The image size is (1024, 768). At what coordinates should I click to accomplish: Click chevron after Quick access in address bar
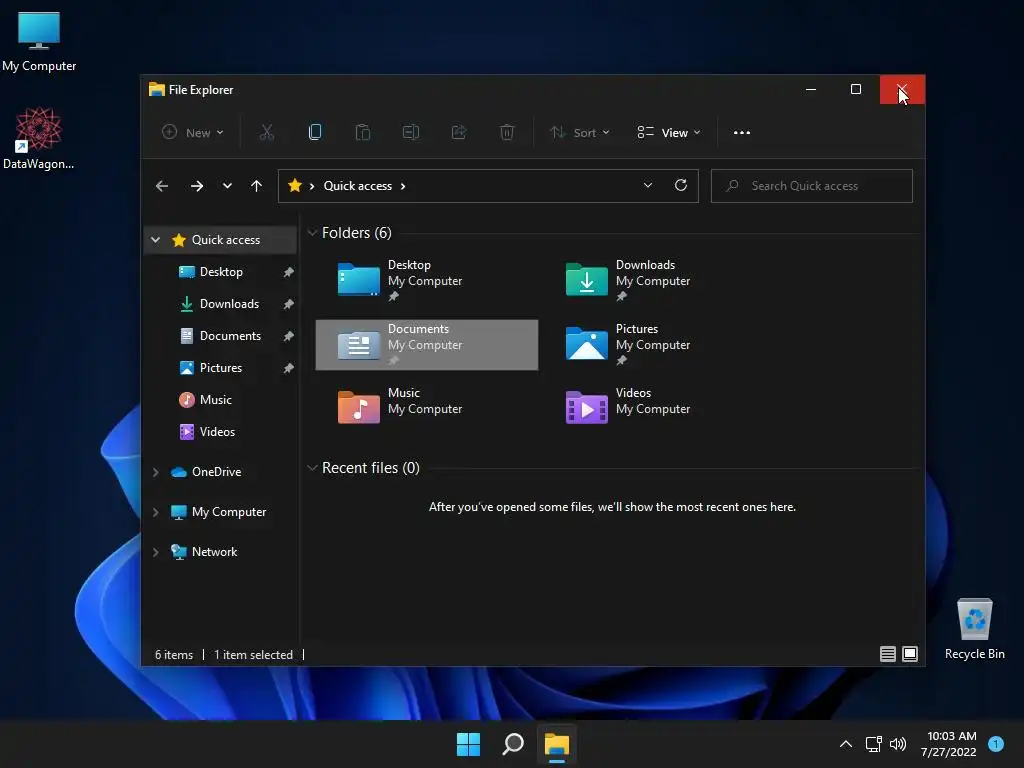point(403,186)
